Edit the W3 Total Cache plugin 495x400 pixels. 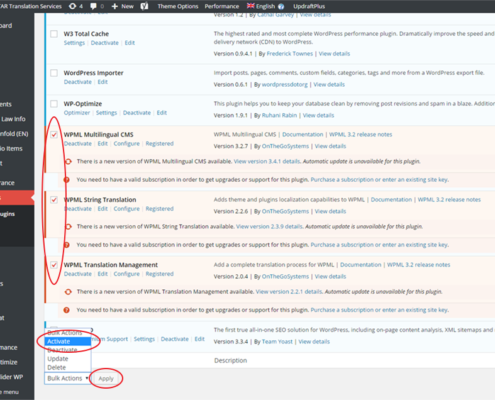coord(130,43)
